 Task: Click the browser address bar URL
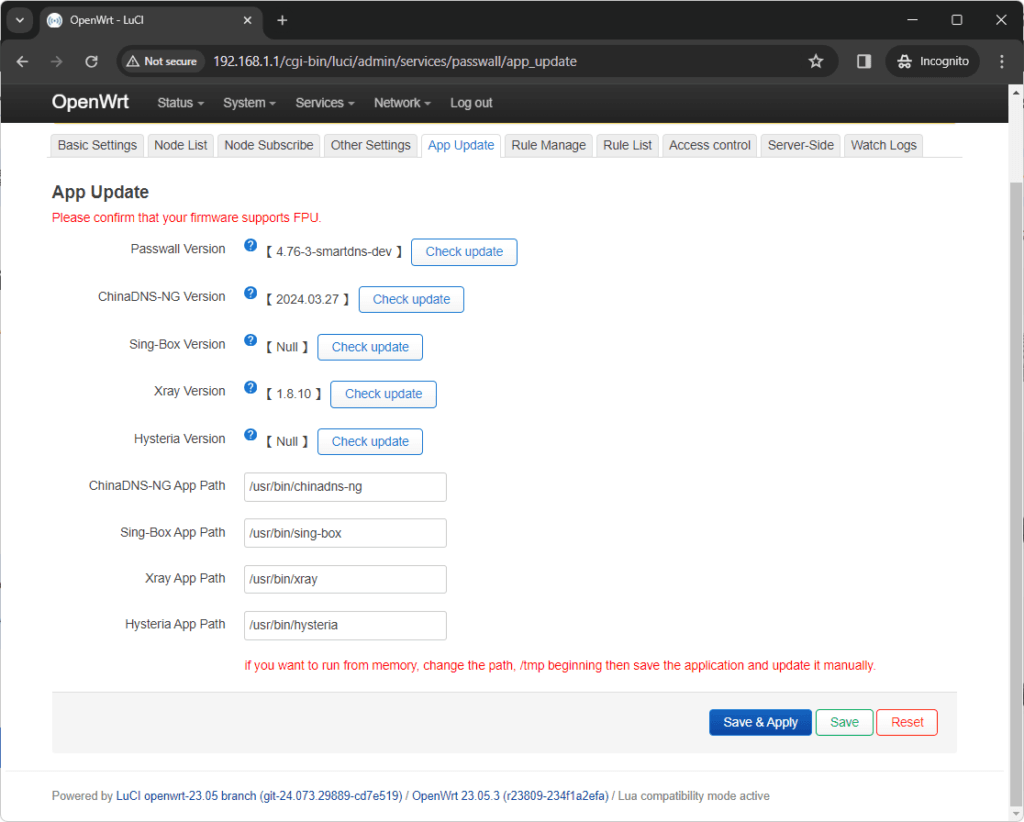(395, 61)
